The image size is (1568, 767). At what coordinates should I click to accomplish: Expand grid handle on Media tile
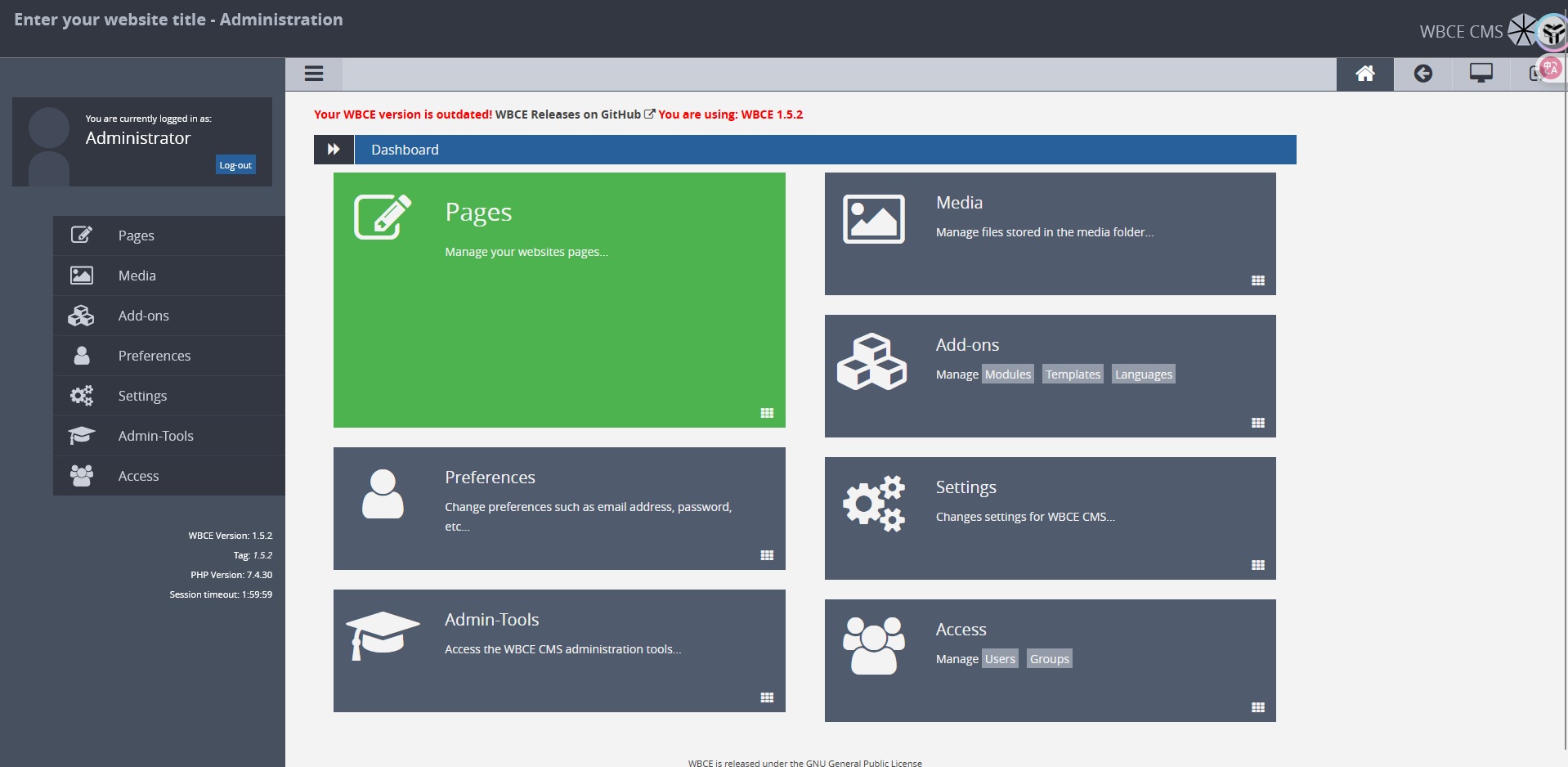click(1257, 280)
